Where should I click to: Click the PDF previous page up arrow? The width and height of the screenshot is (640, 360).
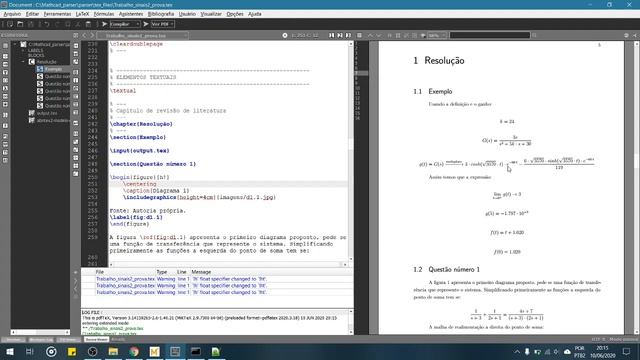(370, 36)
